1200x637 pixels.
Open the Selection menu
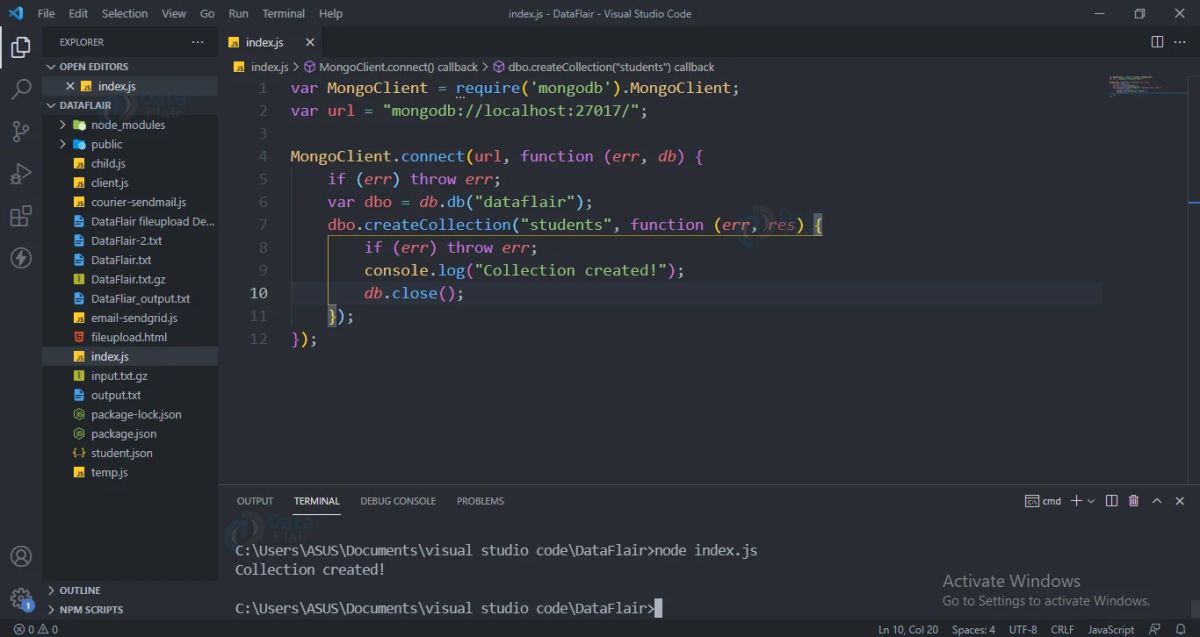[125, 13]
